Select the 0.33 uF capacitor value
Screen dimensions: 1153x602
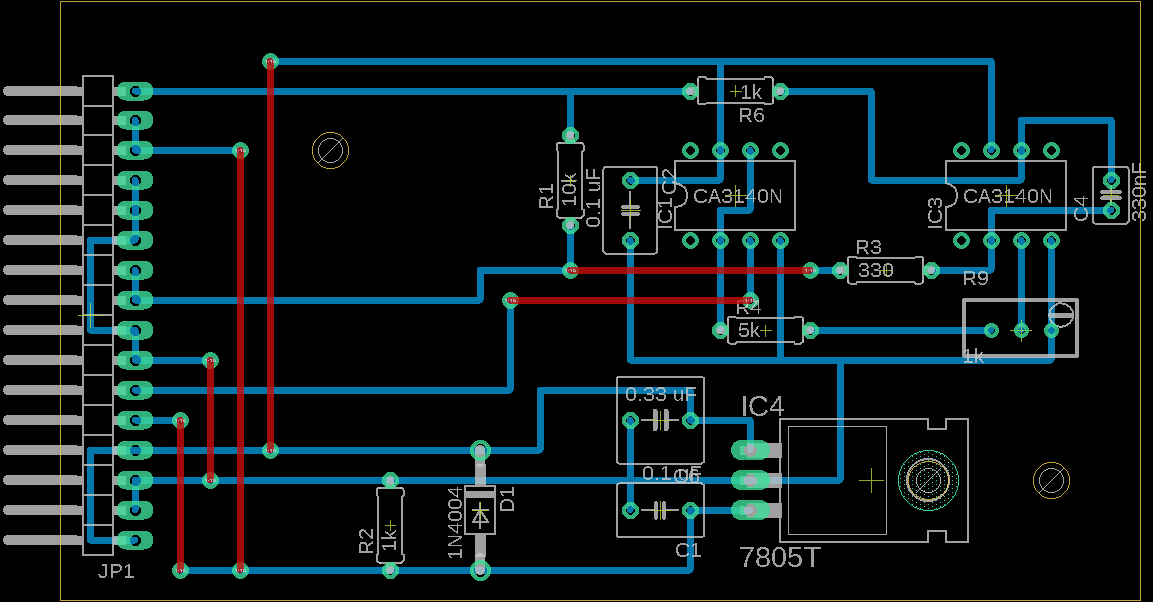(x=660, y=395)
